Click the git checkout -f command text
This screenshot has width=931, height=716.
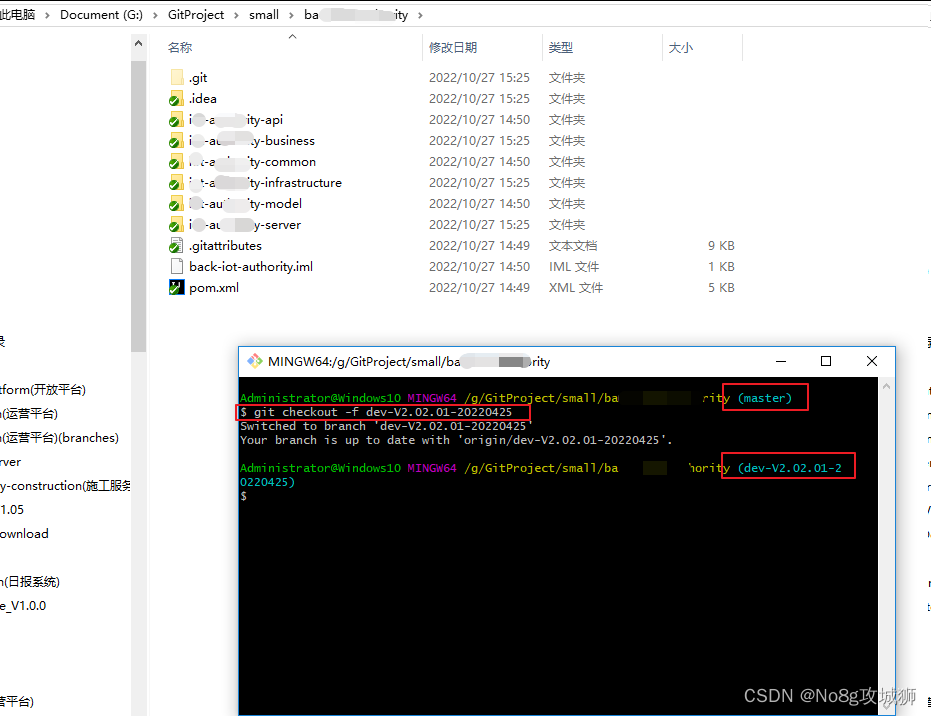(382, 412)
